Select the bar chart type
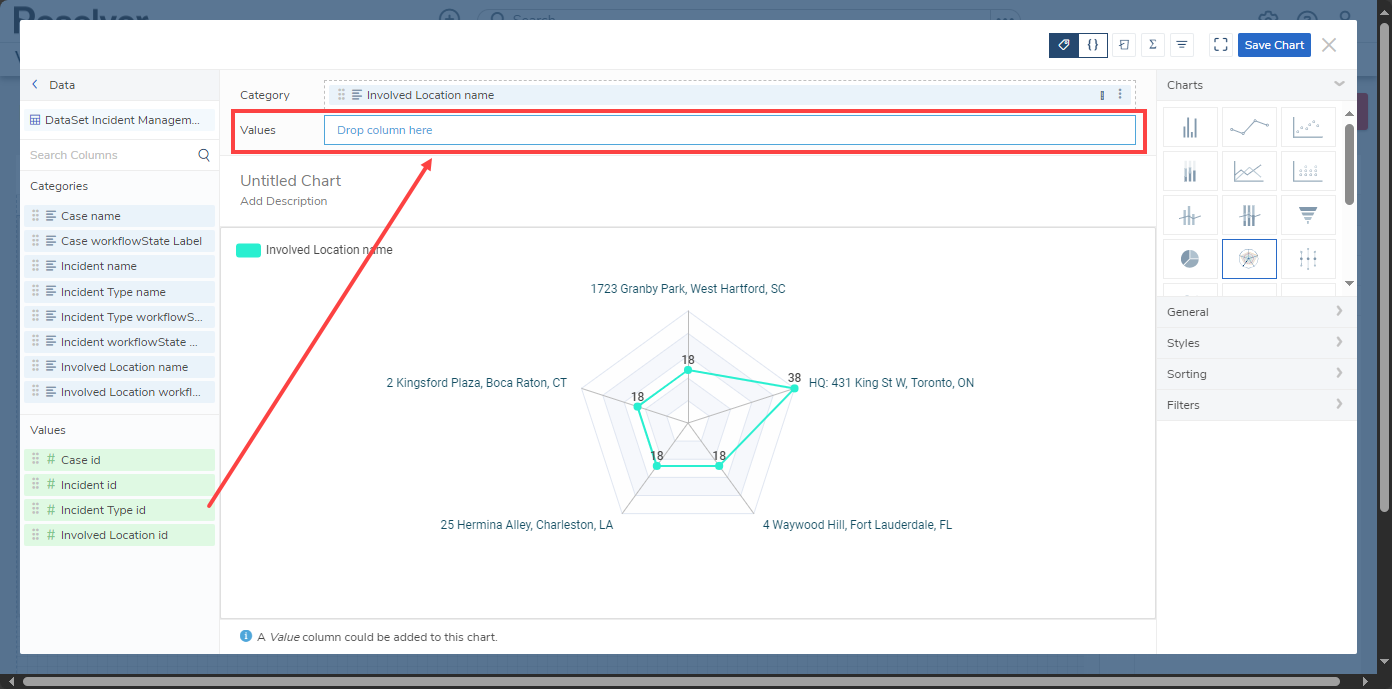Image resolution: width=1392 pixels, height=689 pixels. [x=1190, y=127]
